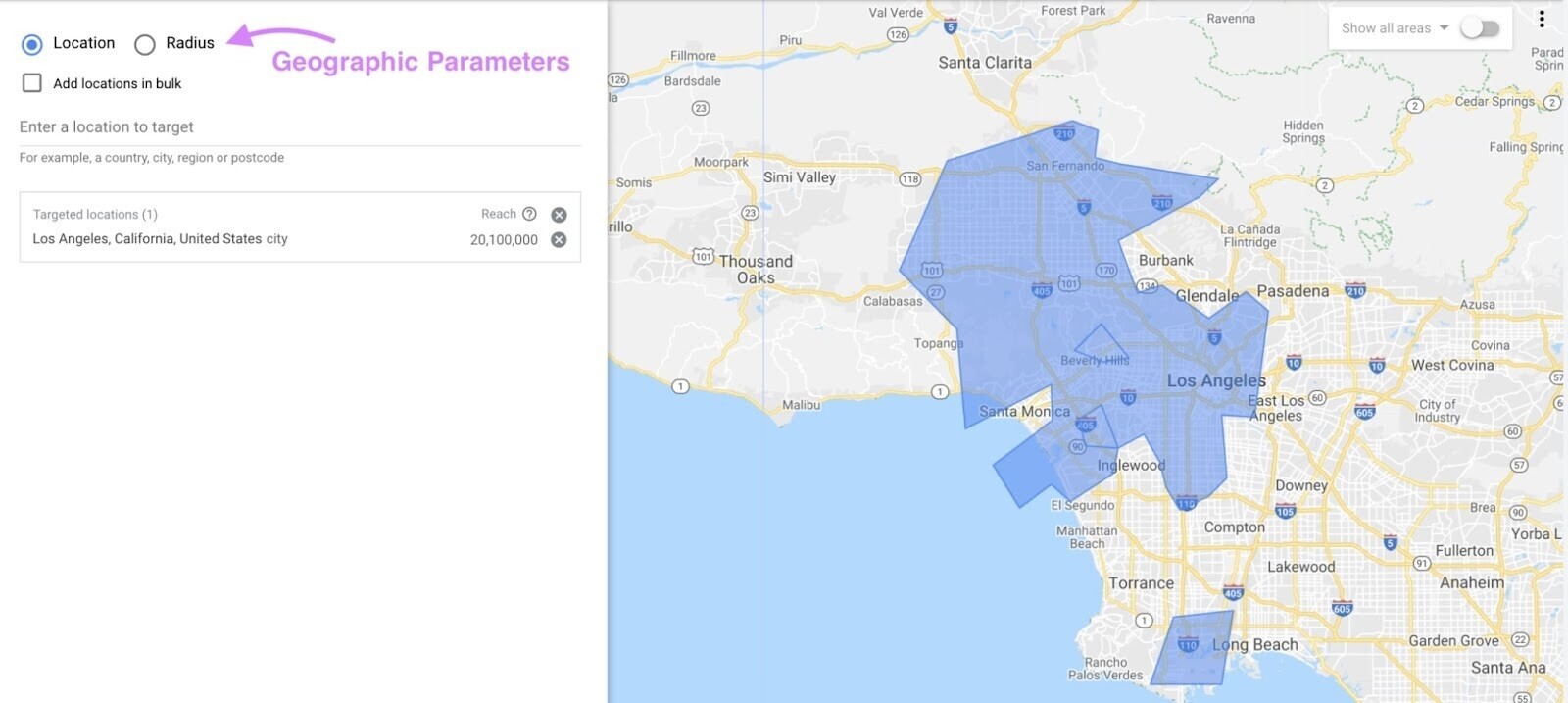Screen dimensions: 1568x703
Task: Select the Radius radio button
Action: click(145, 44)
